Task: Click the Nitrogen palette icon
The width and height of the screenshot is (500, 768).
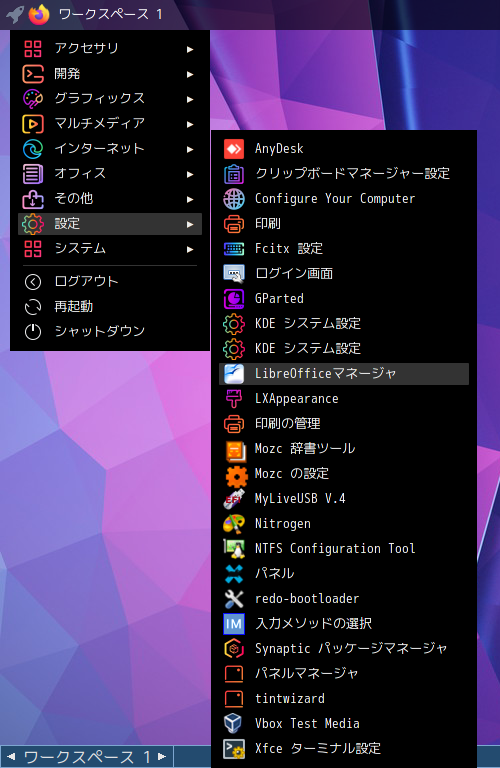Action: pyautogui.click(x=234, y=524)
